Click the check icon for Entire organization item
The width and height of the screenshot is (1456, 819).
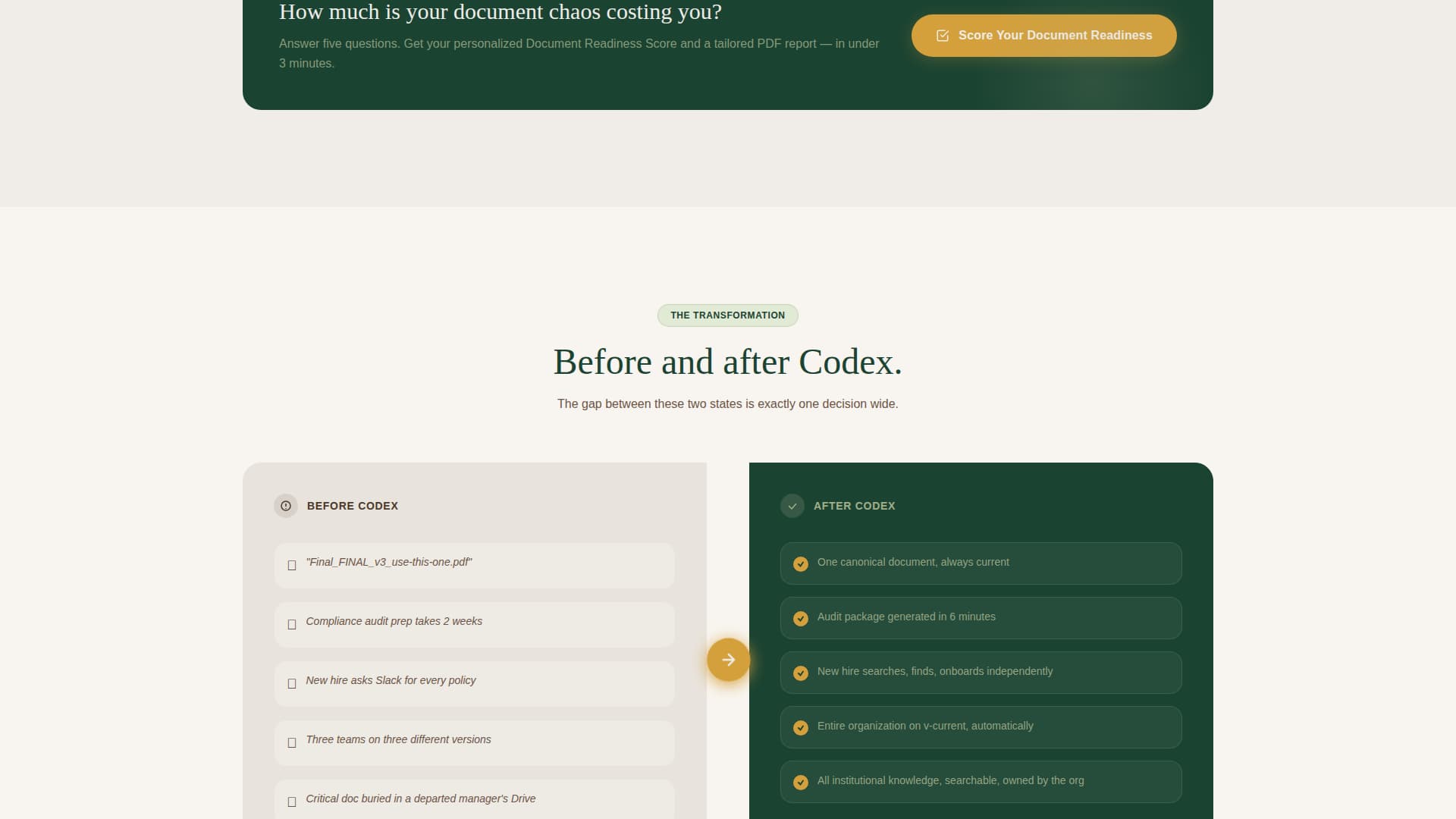click(801, 728)
